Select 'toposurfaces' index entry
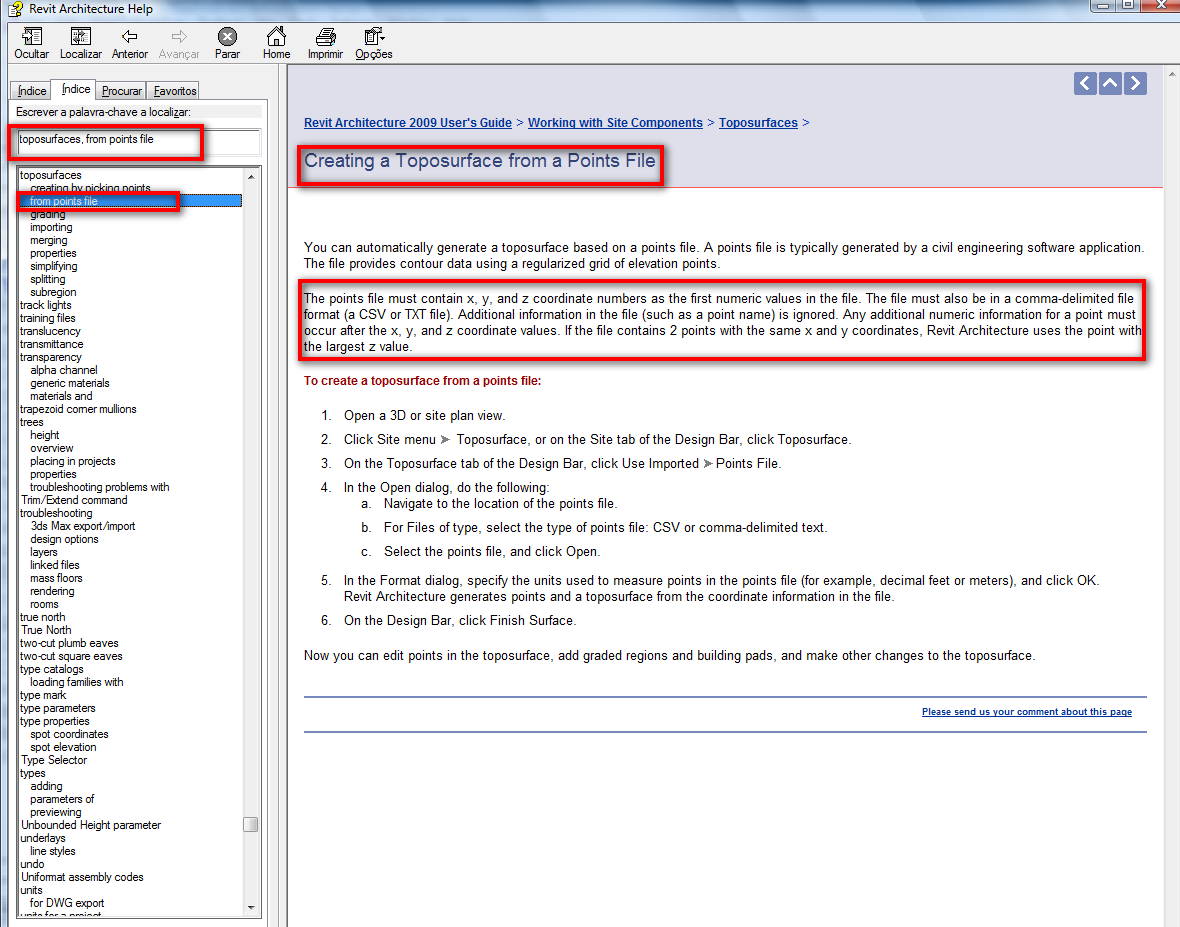The width and height of the screenshot is (1180, 927). coord(50,175)
